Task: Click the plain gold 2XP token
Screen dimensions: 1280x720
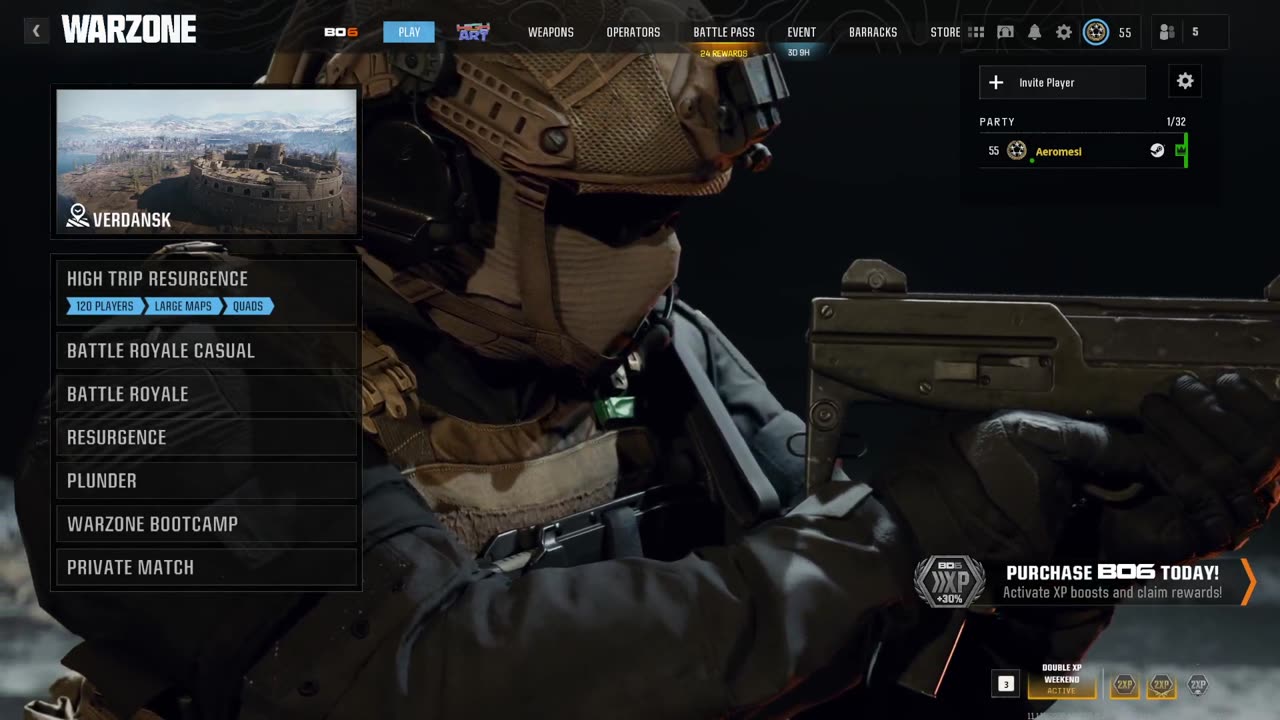Action: [1125, 685]
